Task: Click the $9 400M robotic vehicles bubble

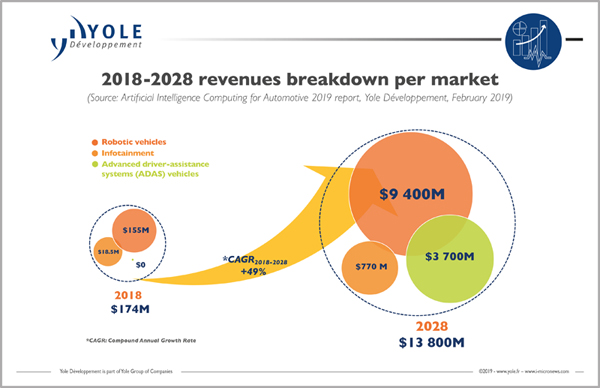Action: (x=411, y=194)
